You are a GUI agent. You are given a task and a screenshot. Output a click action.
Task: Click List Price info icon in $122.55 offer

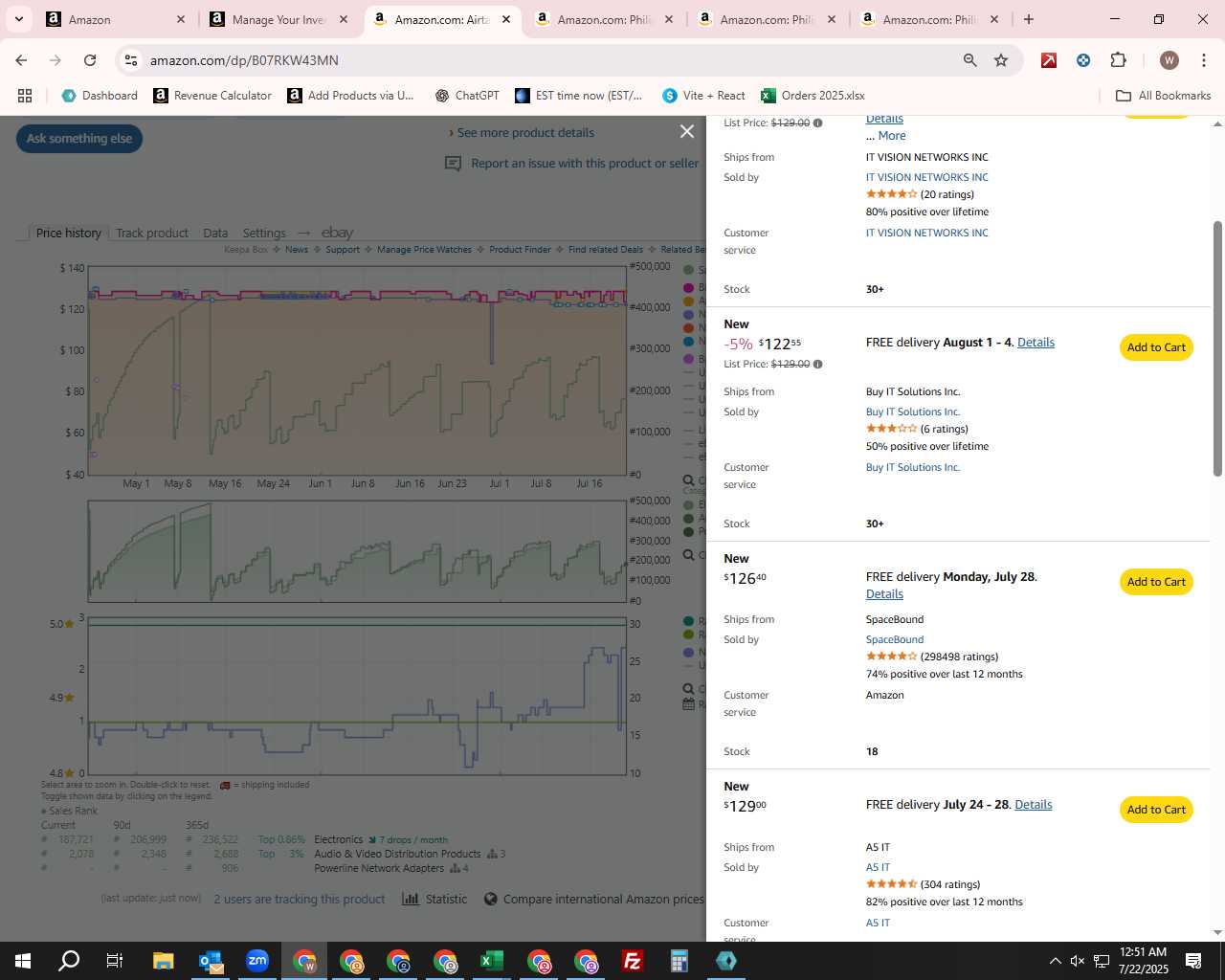[x=817, y=365]
